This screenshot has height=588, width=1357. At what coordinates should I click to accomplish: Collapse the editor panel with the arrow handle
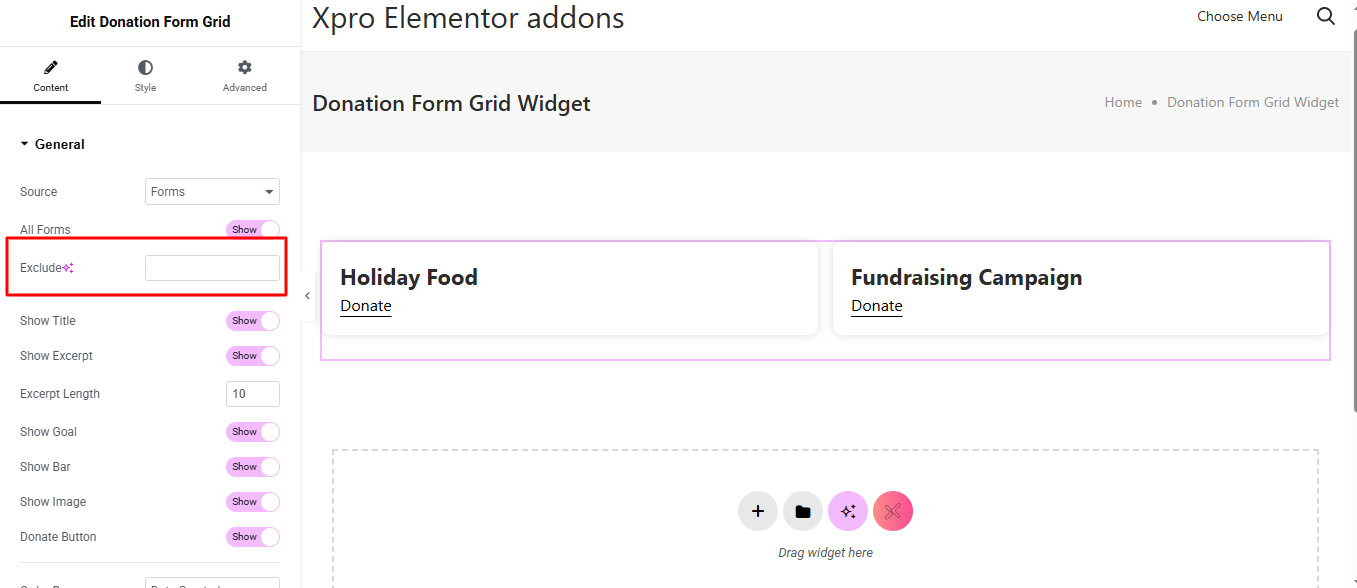(307, 296)
